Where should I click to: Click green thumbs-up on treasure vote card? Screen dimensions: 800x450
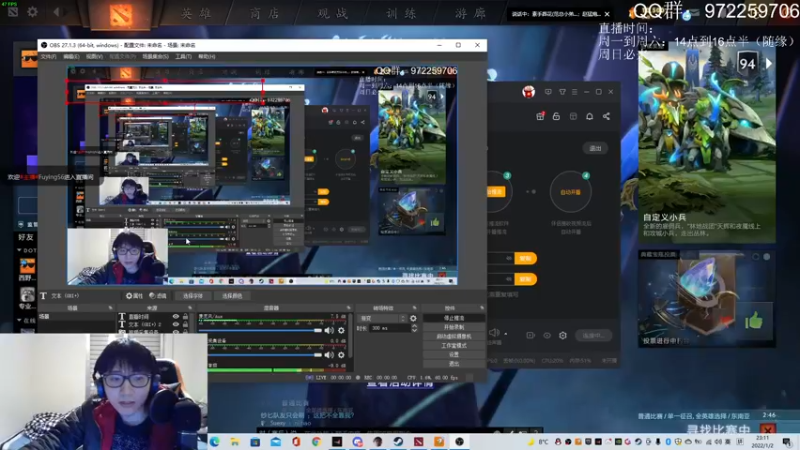tap(754, 320)
